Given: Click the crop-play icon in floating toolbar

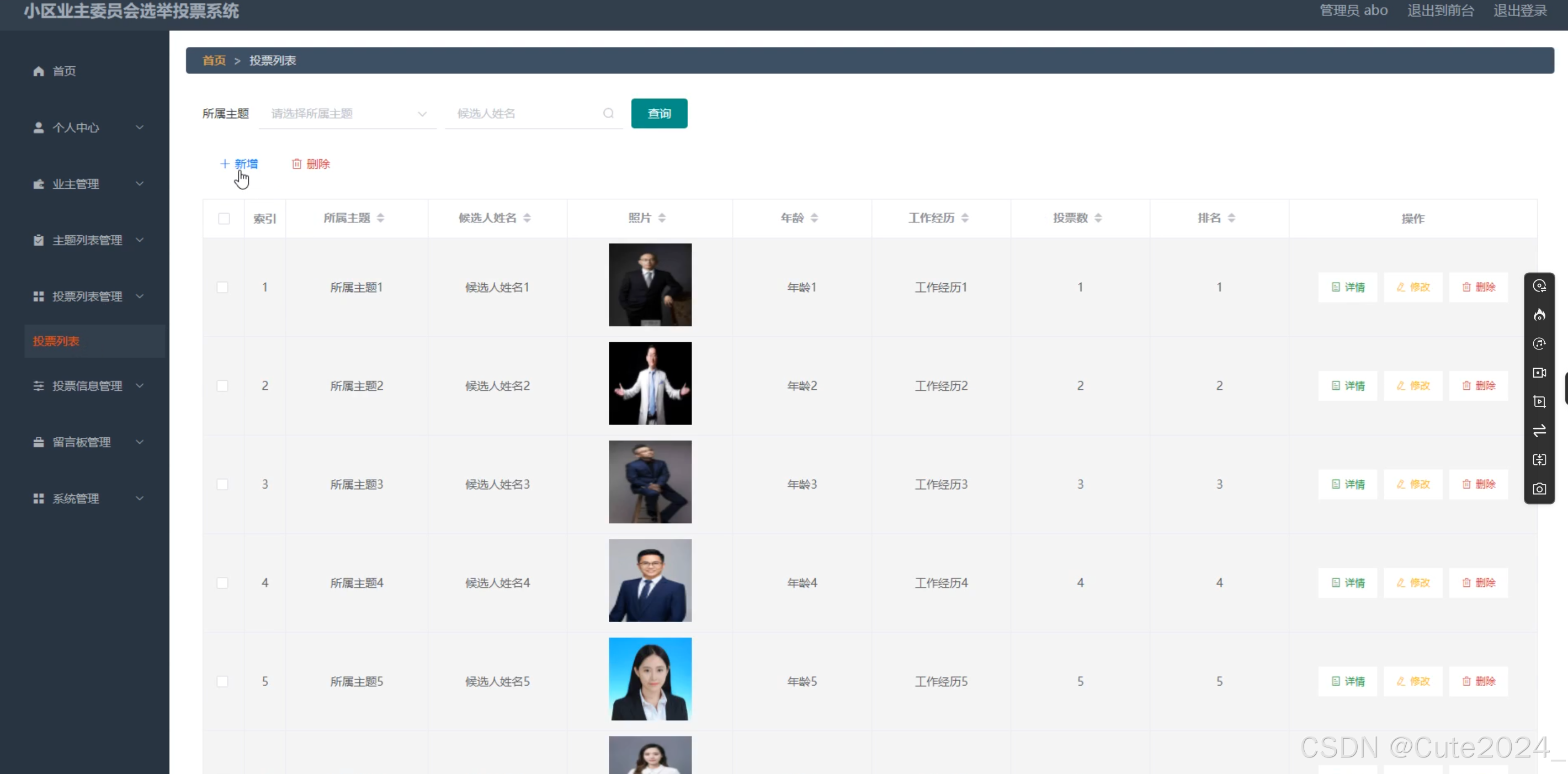Looking at the screenshot, I should coord(1539,401).
